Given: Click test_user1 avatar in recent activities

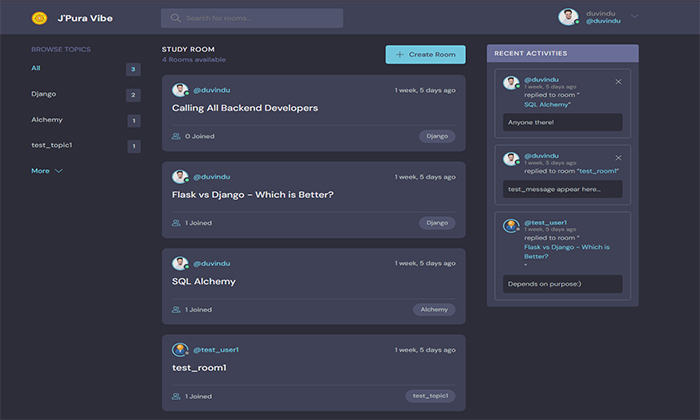Looking at the screenshot, I should (511, 226).
